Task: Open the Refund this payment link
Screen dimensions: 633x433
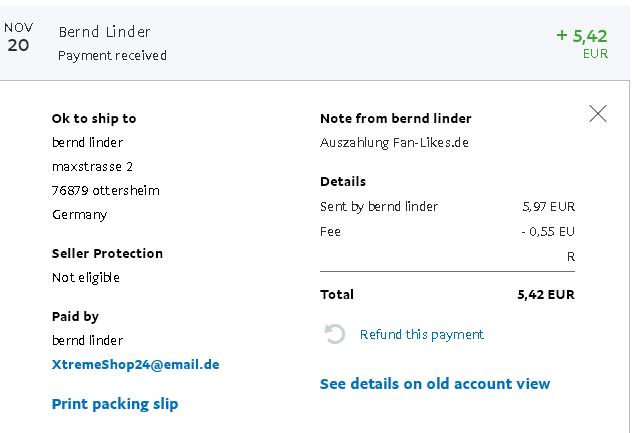Action: tap(421, 334)
